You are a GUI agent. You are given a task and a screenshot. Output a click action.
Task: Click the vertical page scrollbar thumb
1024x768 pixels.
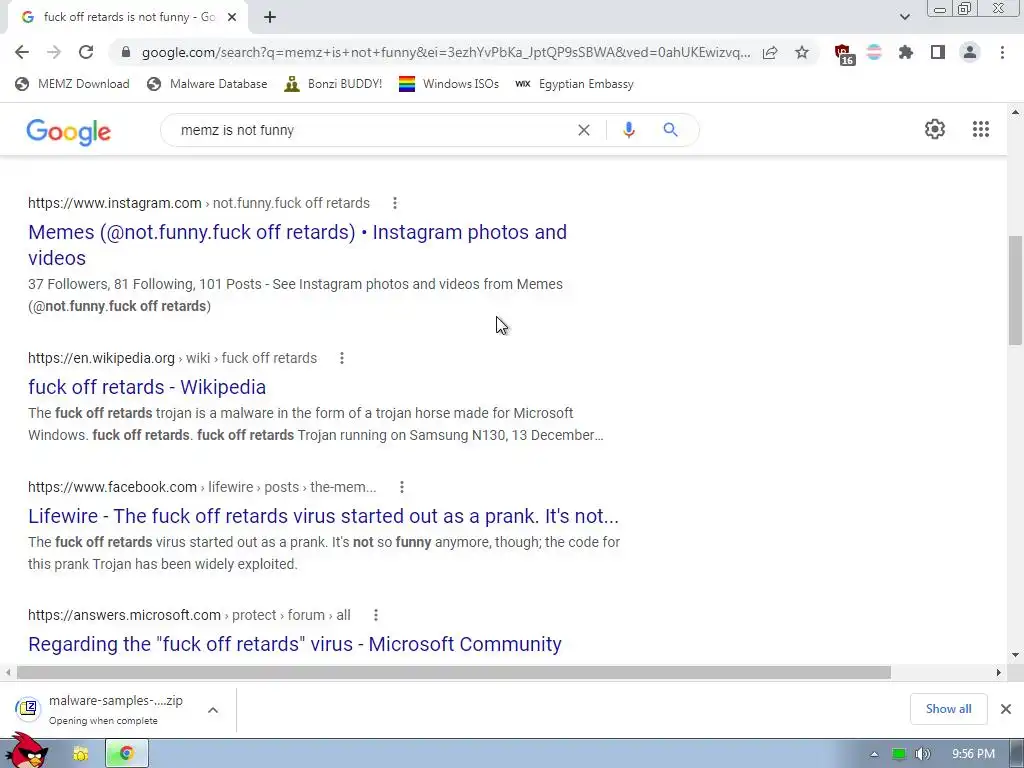tap(1015, 290)
